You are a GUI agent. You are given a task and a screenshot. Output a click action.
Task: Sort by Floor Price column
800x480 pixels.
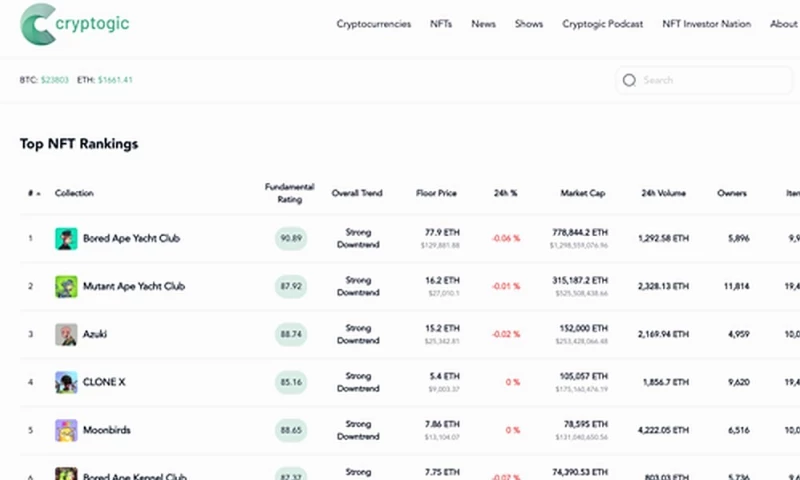(x=436, y=193)
